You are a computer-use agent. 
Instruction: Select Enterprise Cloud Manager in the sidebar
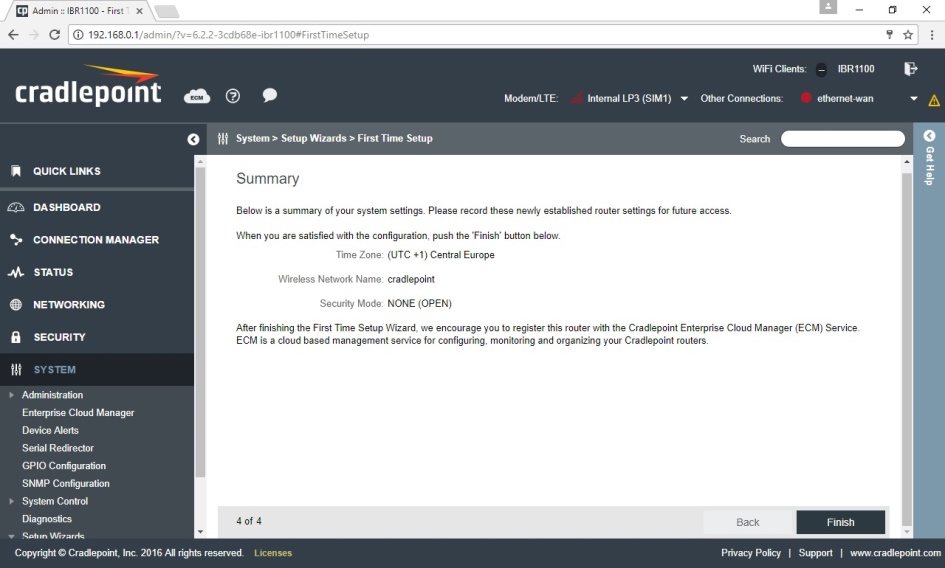[x=78, y=413]
